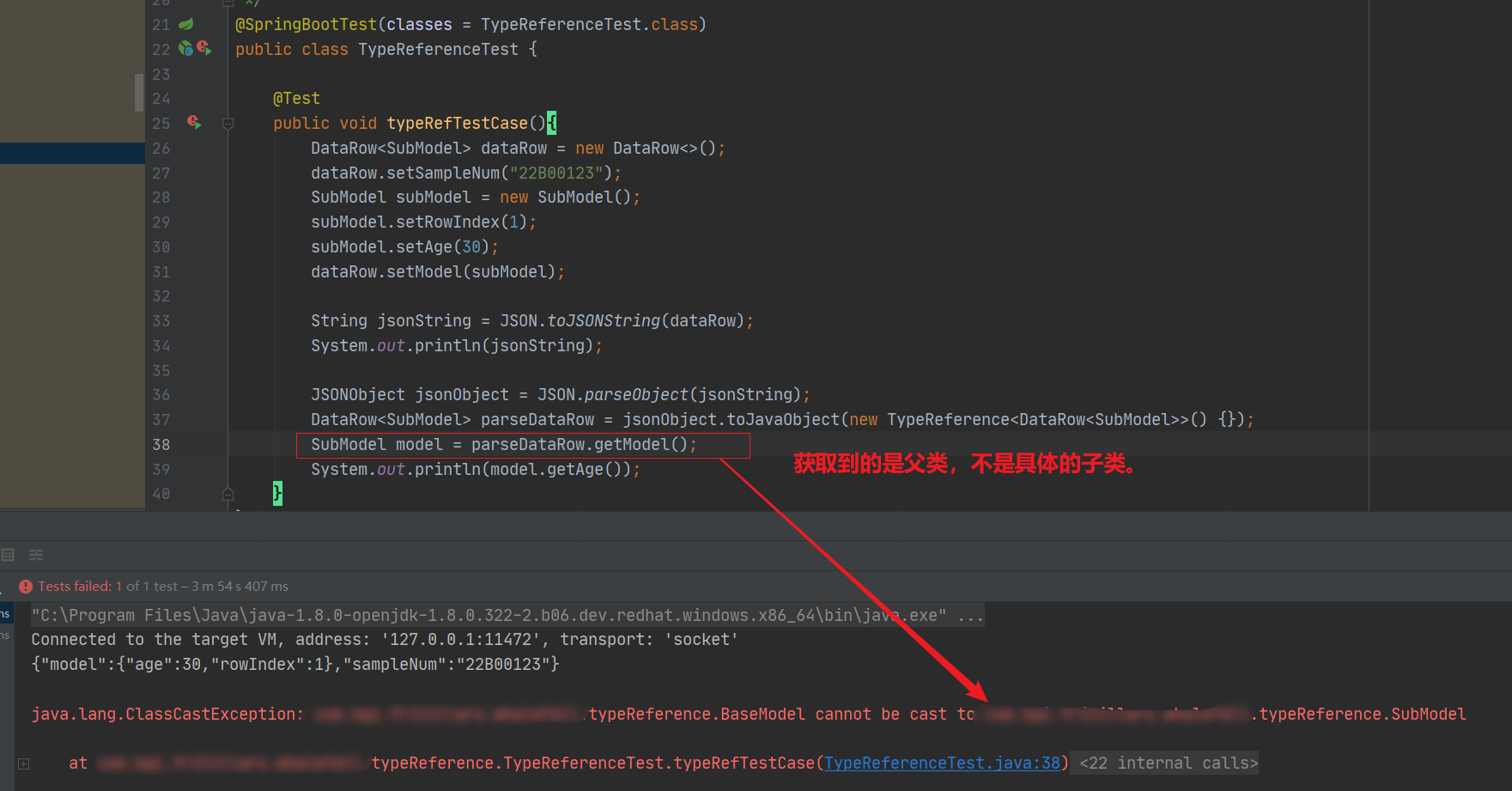The height and width of the screenshot is (791, 1512).
Task: Run the TypeReferenceTest class via its gutter icon
Action: tap(204, 48)
